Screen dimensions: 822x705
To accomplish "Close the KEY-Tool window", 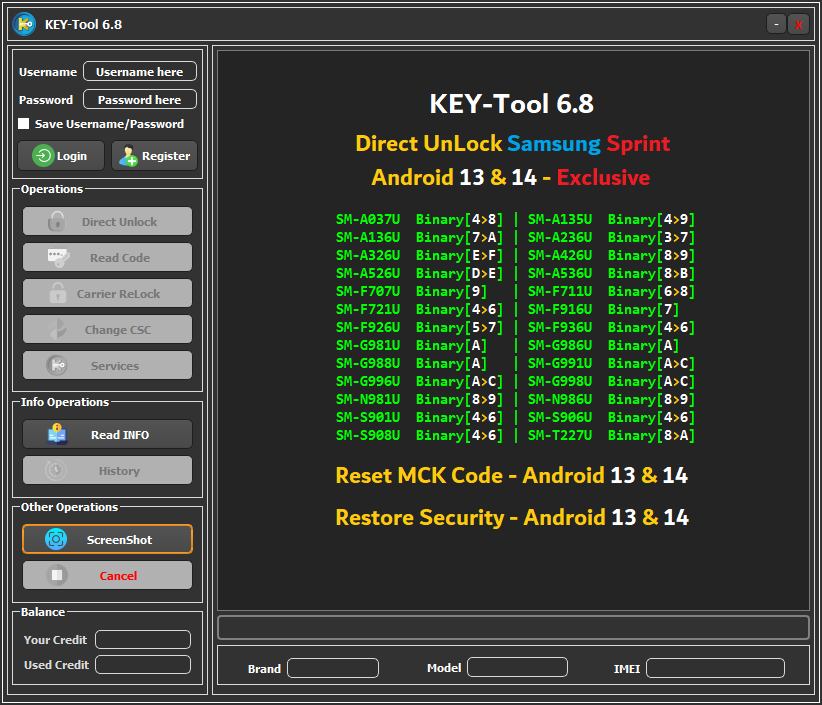I will (798, 24).
